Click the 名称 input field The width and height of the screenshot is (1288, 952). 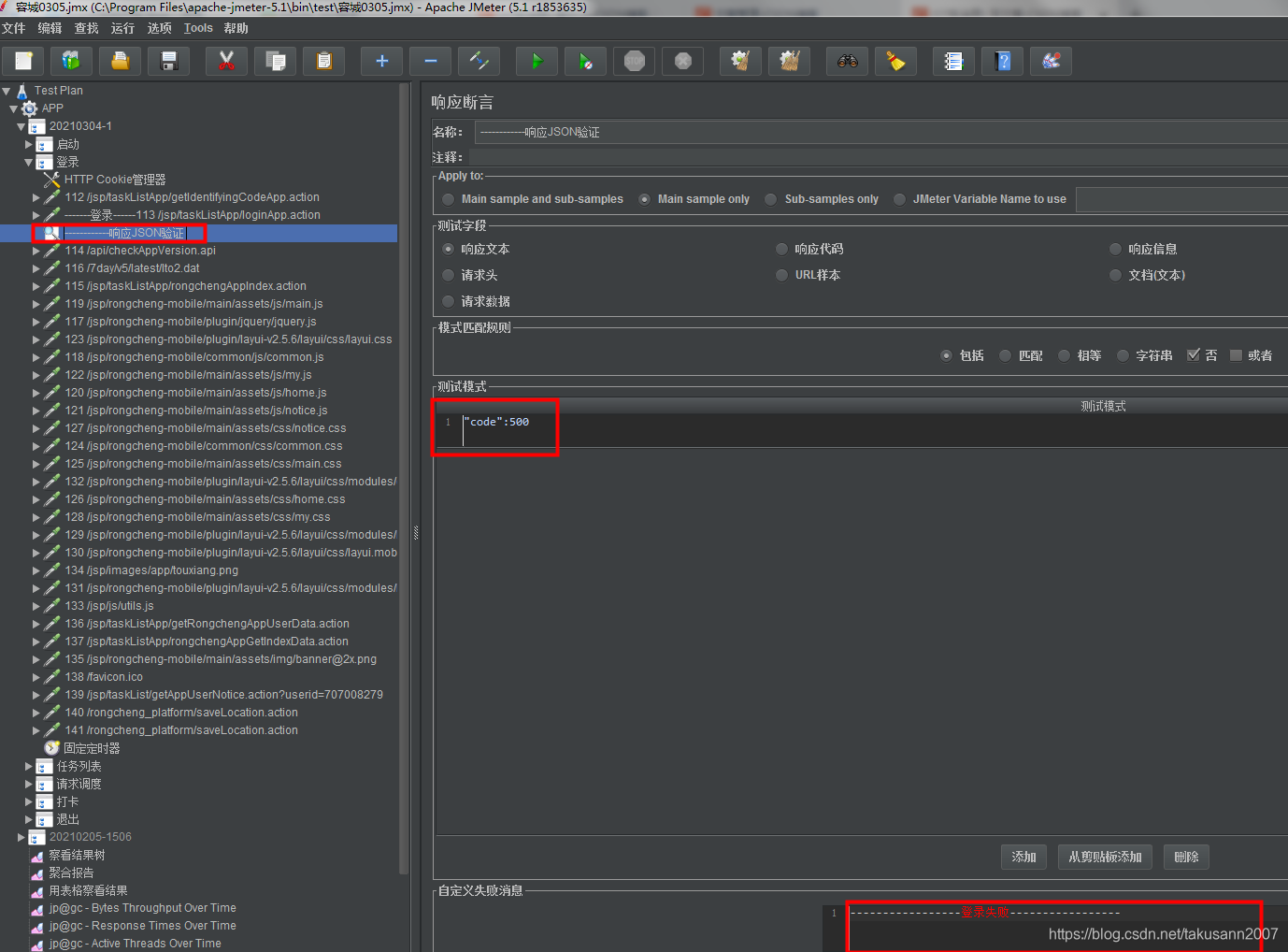880,132
